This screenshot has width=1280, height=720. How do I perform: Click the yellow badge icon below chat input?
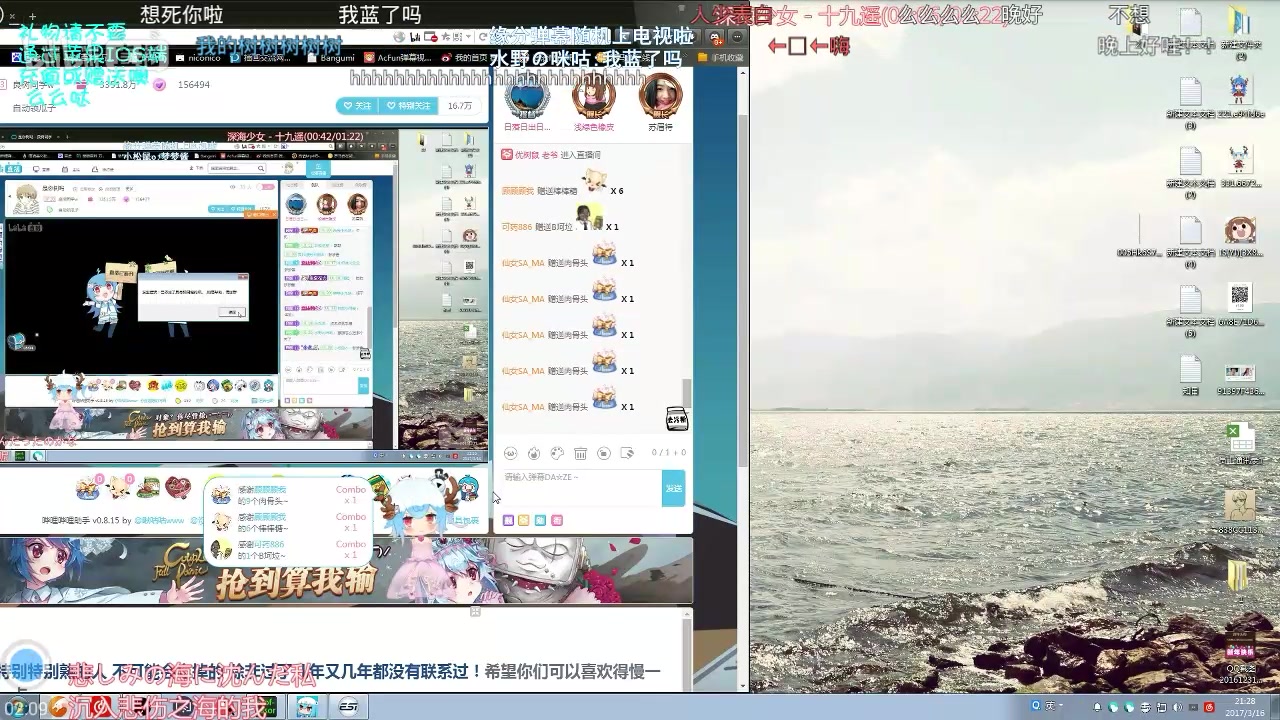click(x=524, y=521)
